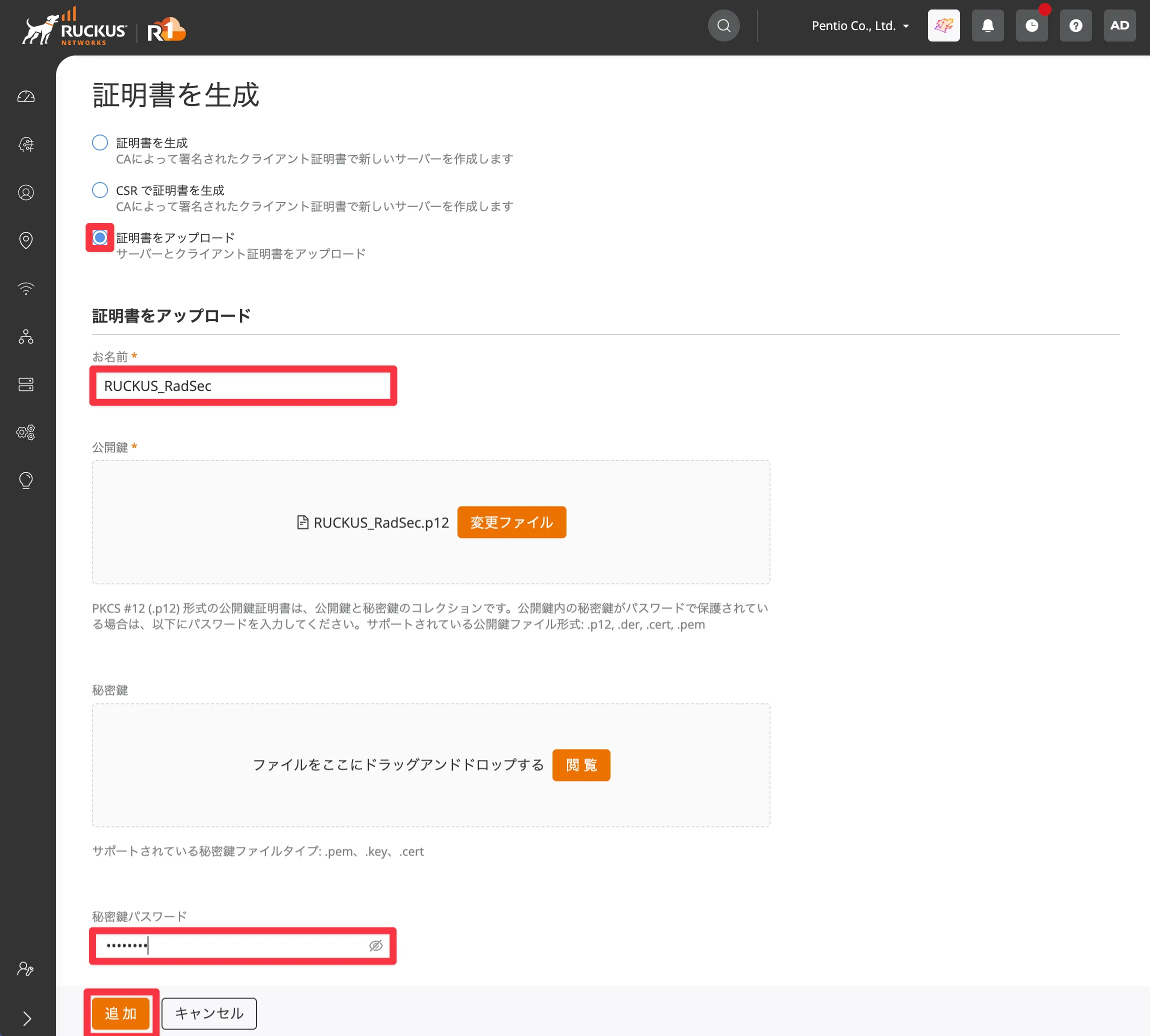Open the AI assurance head icon in sidebar
The image size is (1150, 1036).
(x=26, y=144)
